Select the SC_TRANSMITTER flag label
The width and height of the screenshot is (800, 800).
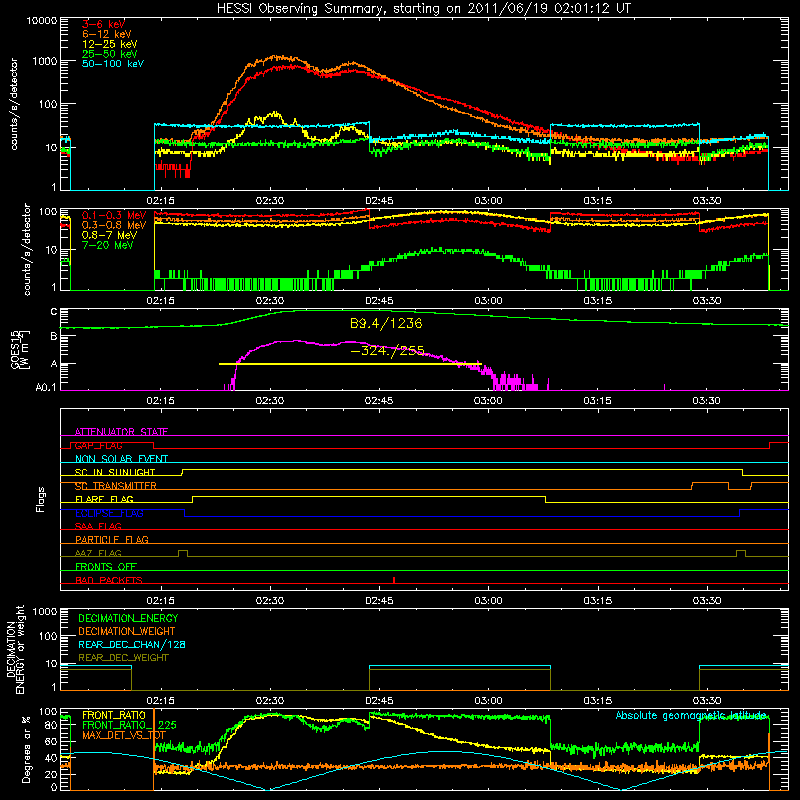(x=116, y=486)
